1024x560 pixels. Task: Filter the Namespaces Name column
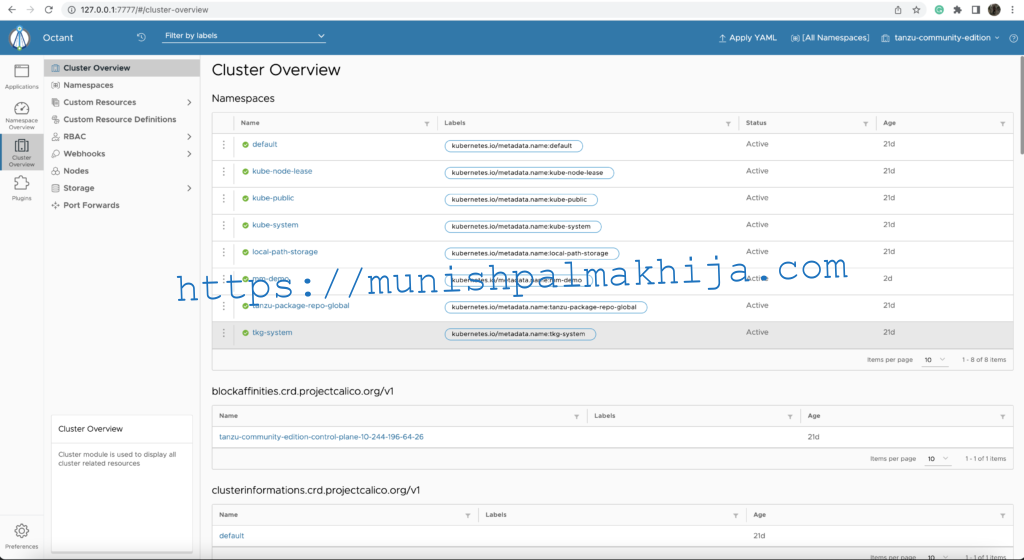(x=427, y=123)
